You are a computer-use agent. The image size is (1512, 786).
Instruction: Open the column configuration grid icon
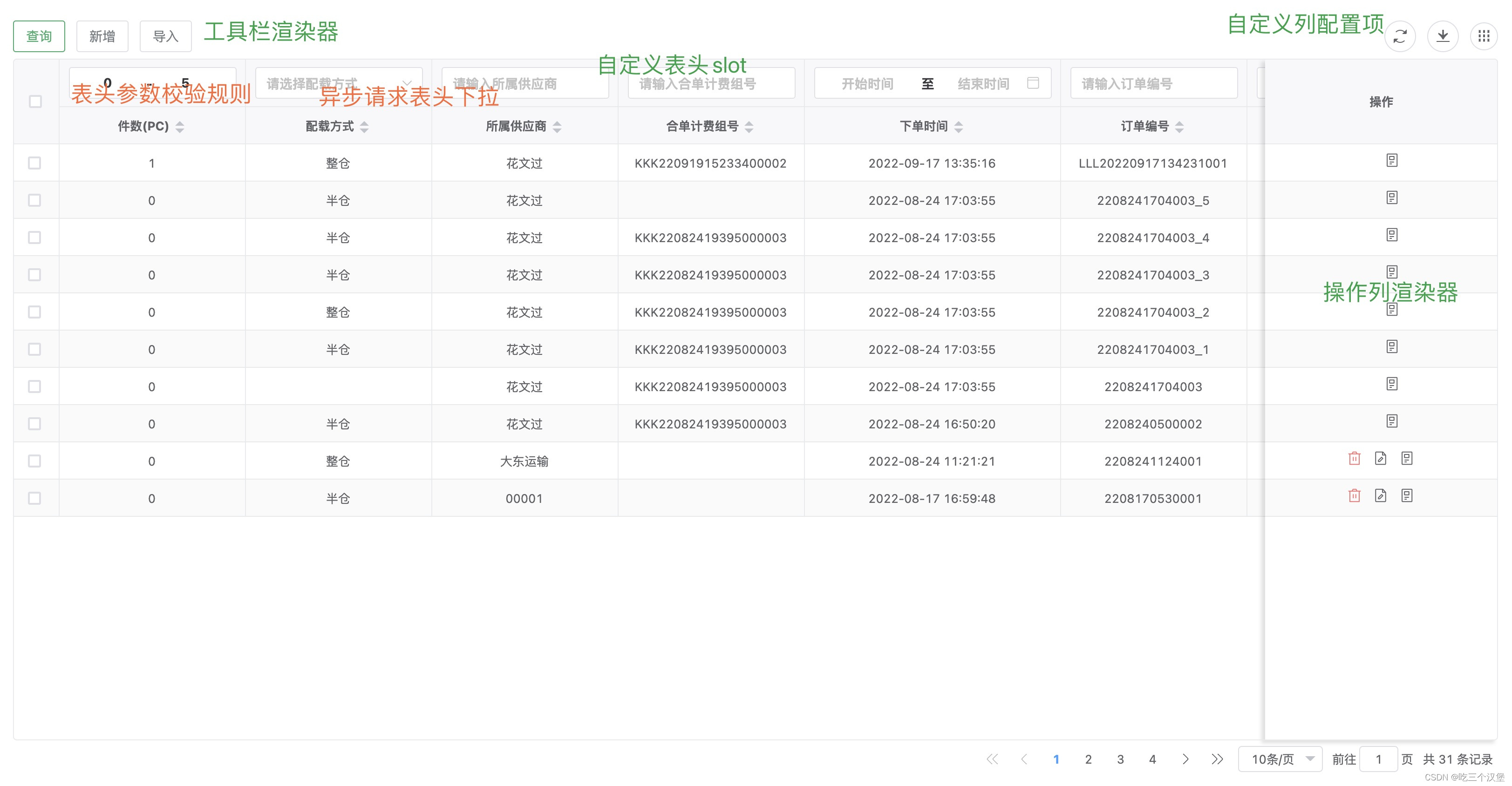1484,36
